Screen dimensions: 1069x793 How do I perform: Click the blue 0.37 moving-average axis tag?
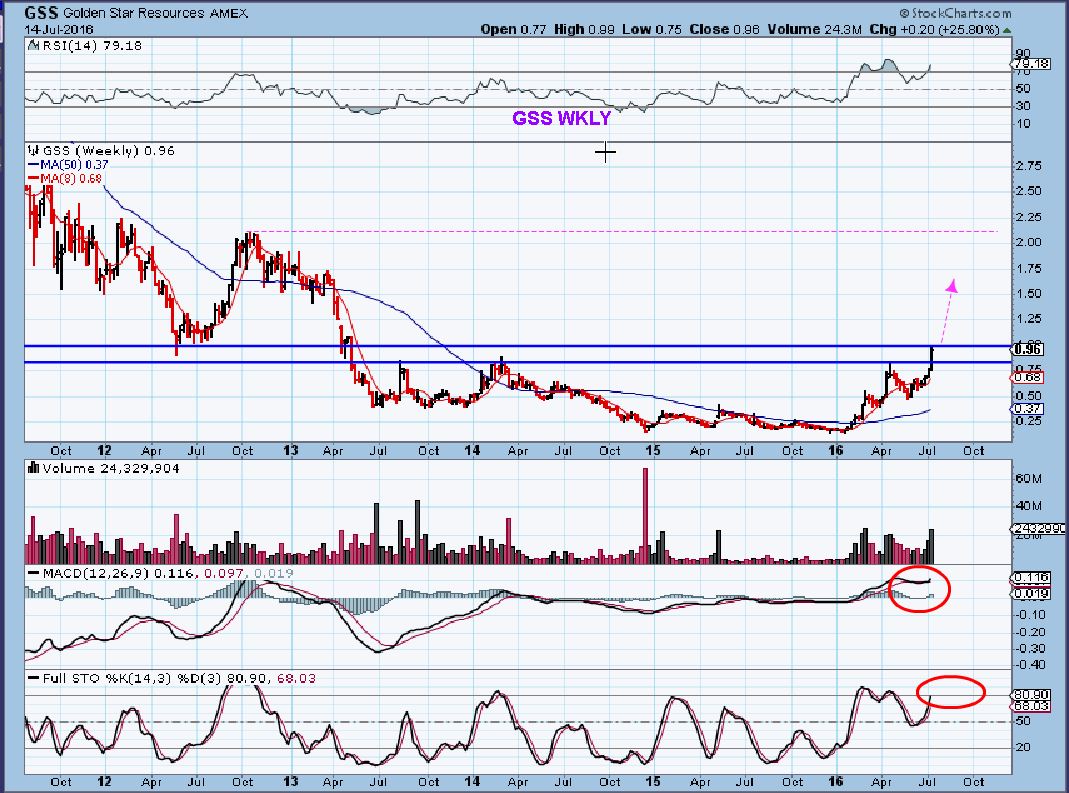[1029, 408]
